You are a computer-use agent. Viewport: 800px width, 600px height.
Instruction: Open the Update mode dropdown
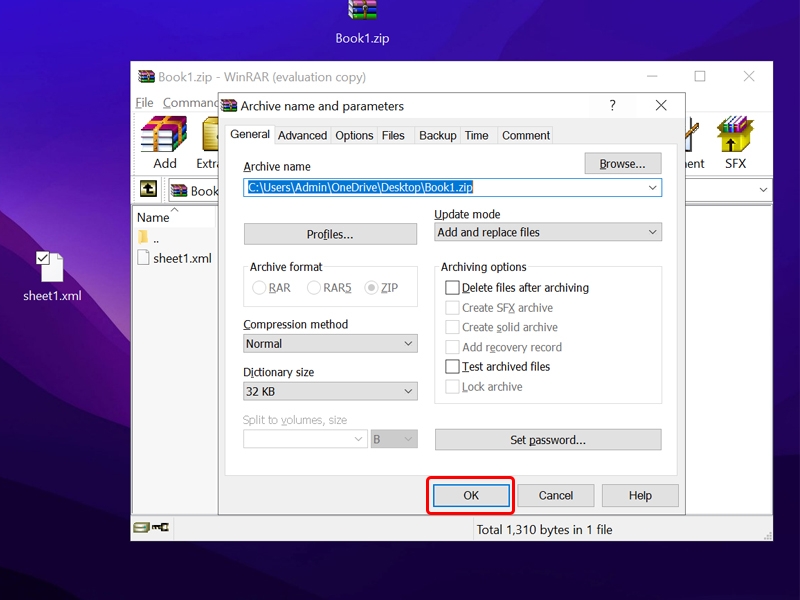tap(548, 232)
